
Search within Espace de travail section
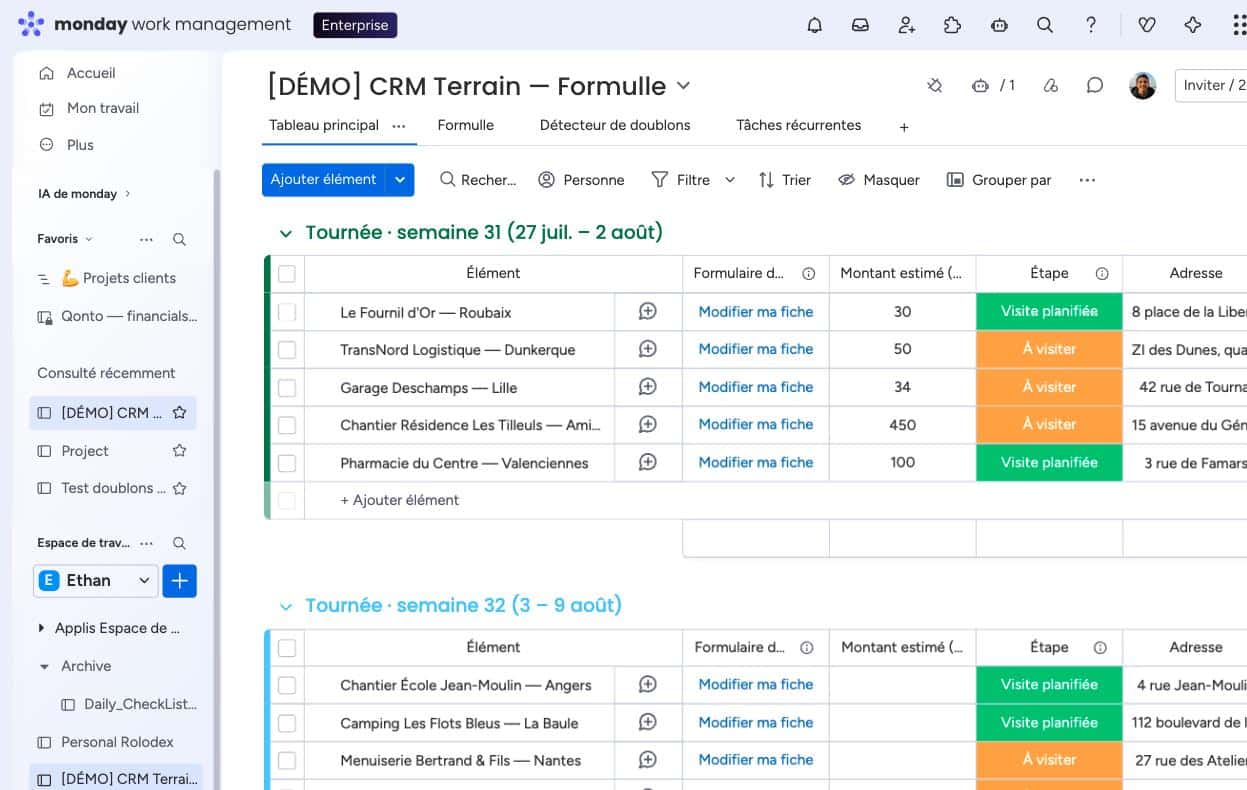pyautogui.click(x=179, y=543)
